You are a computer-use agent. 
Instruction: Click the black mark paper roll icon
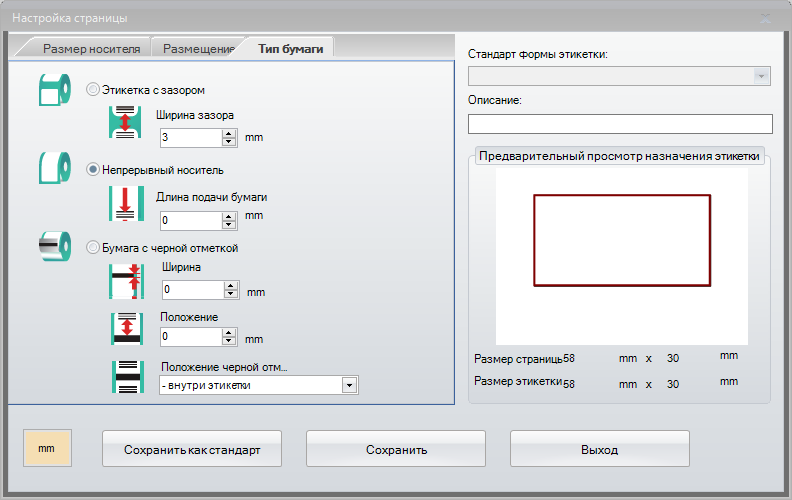click(55, 246)
